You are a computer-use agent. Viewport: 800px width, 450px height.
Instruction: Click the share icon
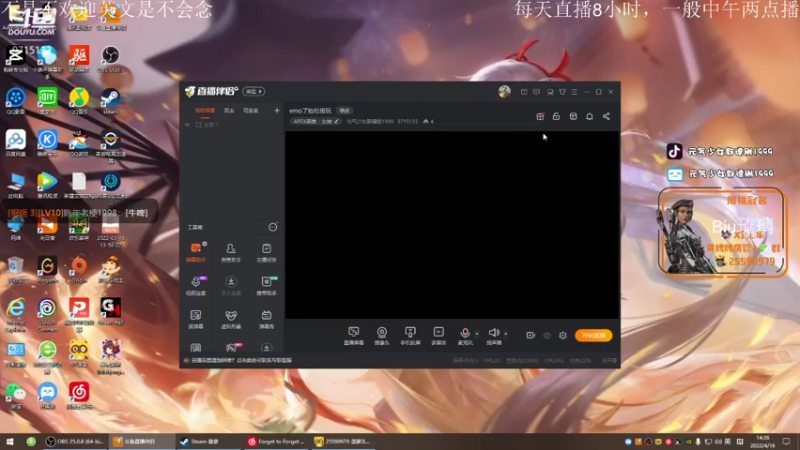[x=606, y=116]
